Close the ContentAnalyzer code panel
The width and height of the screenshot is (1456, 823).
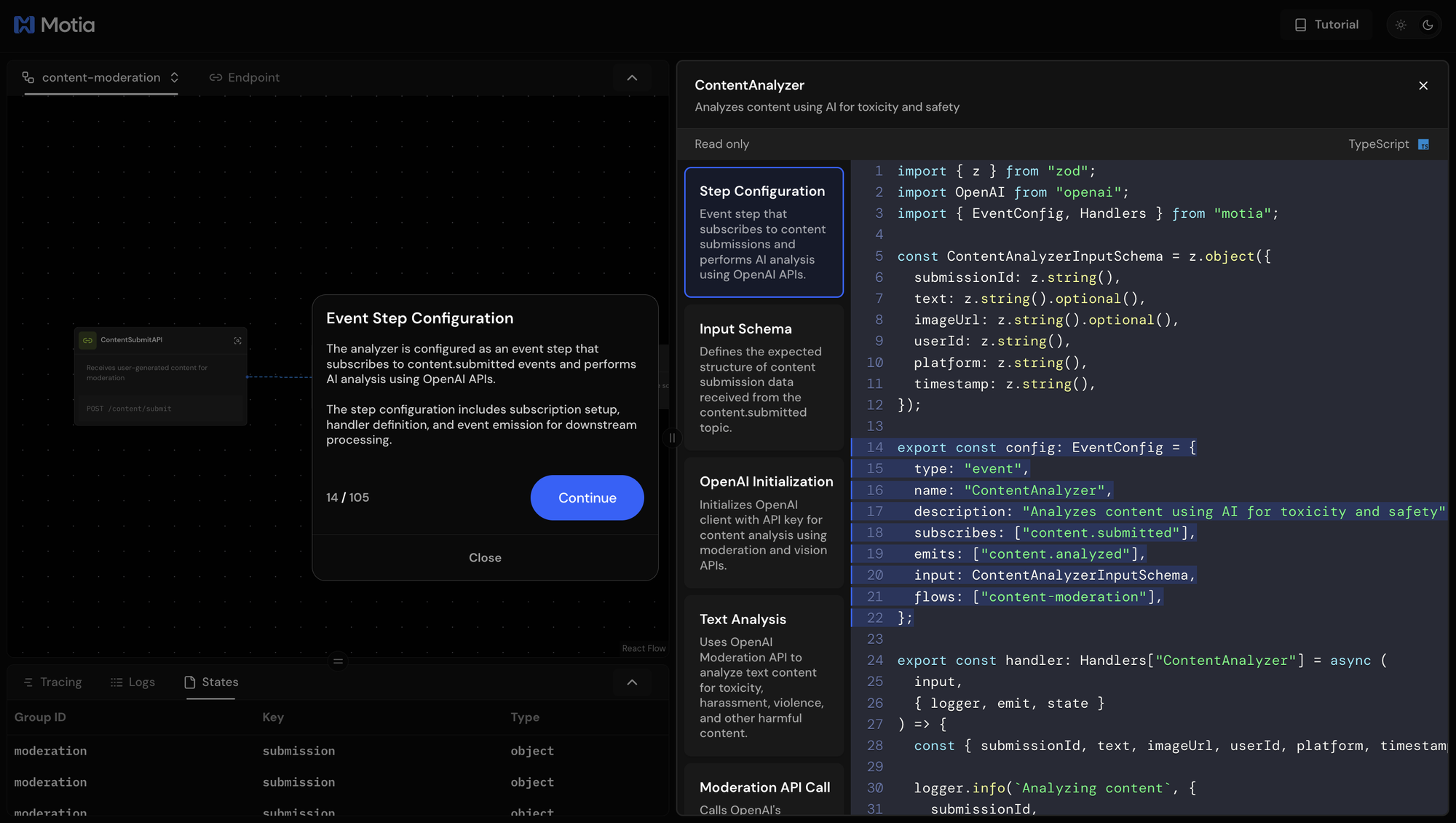click(1423, 86)
